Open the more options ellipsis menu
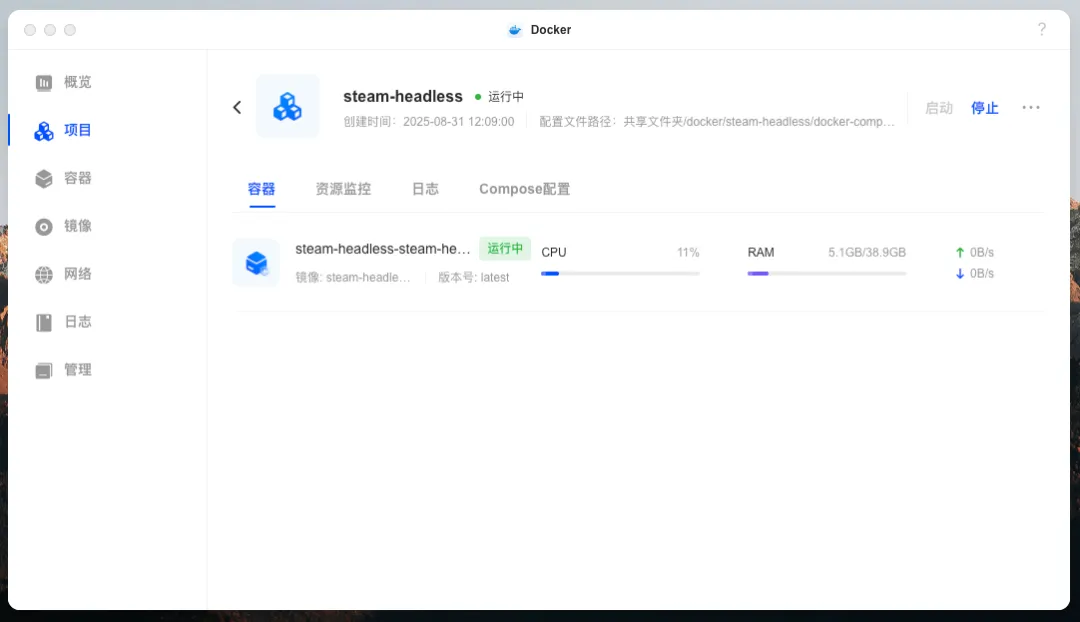The image size is (1080, 622). (1031, 107)
